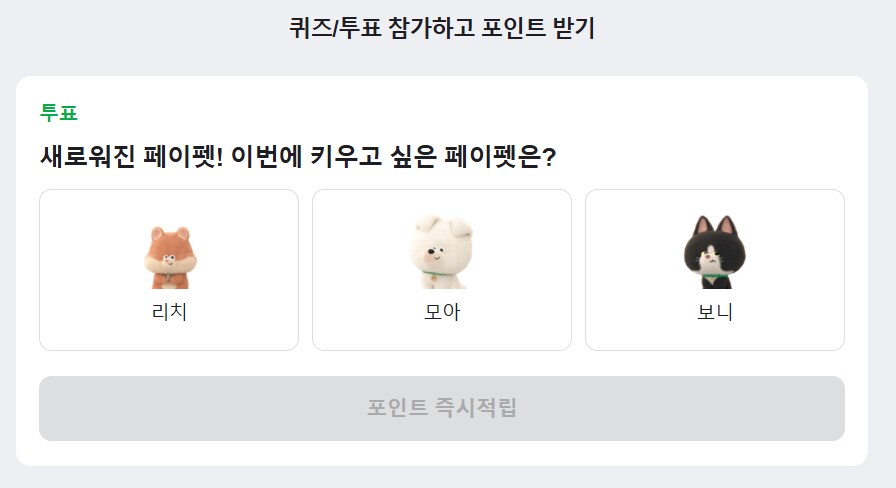
Task: Click the black cat 보니 image
Action: [714, 252]
